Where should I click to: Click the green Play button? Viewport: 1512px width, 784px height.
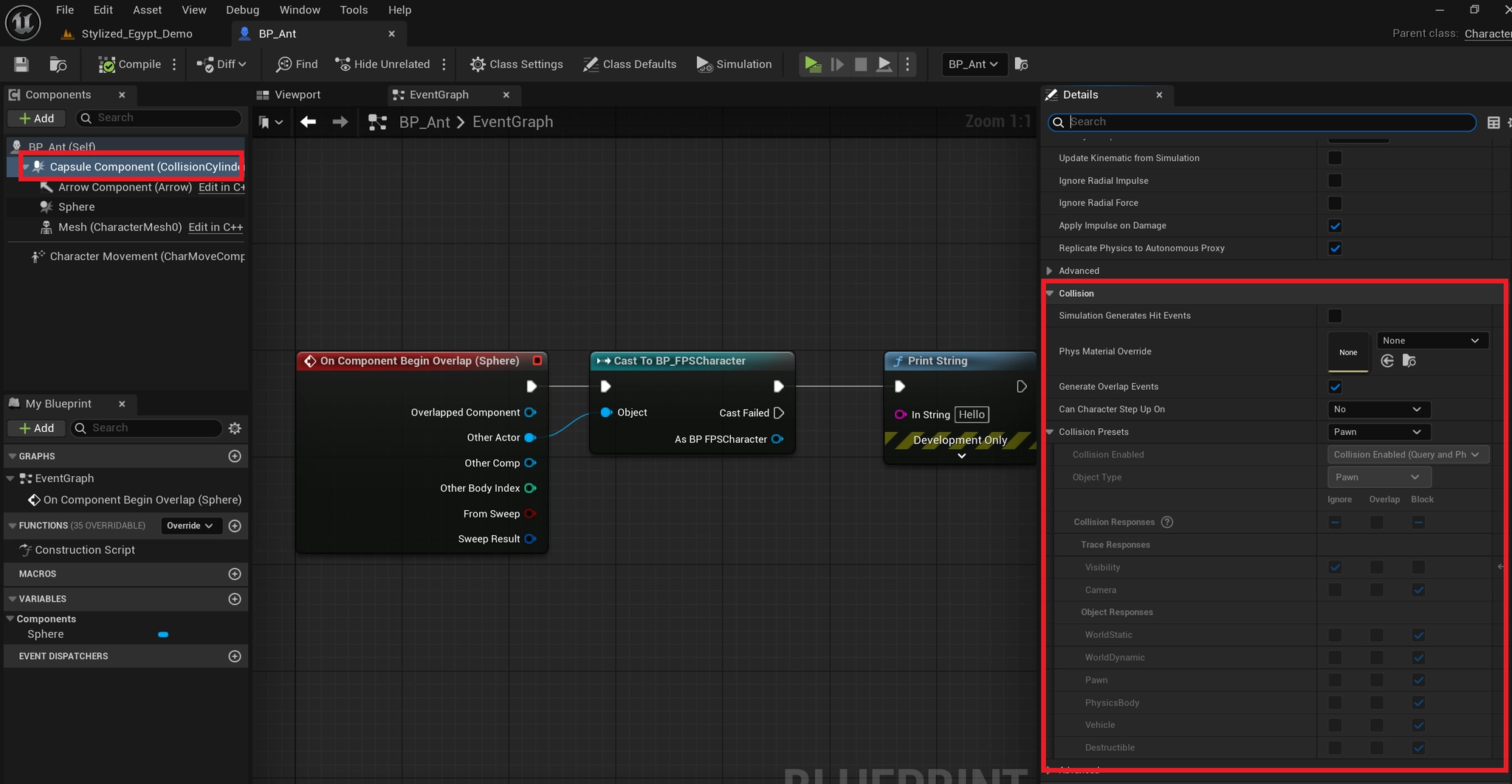(x=813, y=64)
